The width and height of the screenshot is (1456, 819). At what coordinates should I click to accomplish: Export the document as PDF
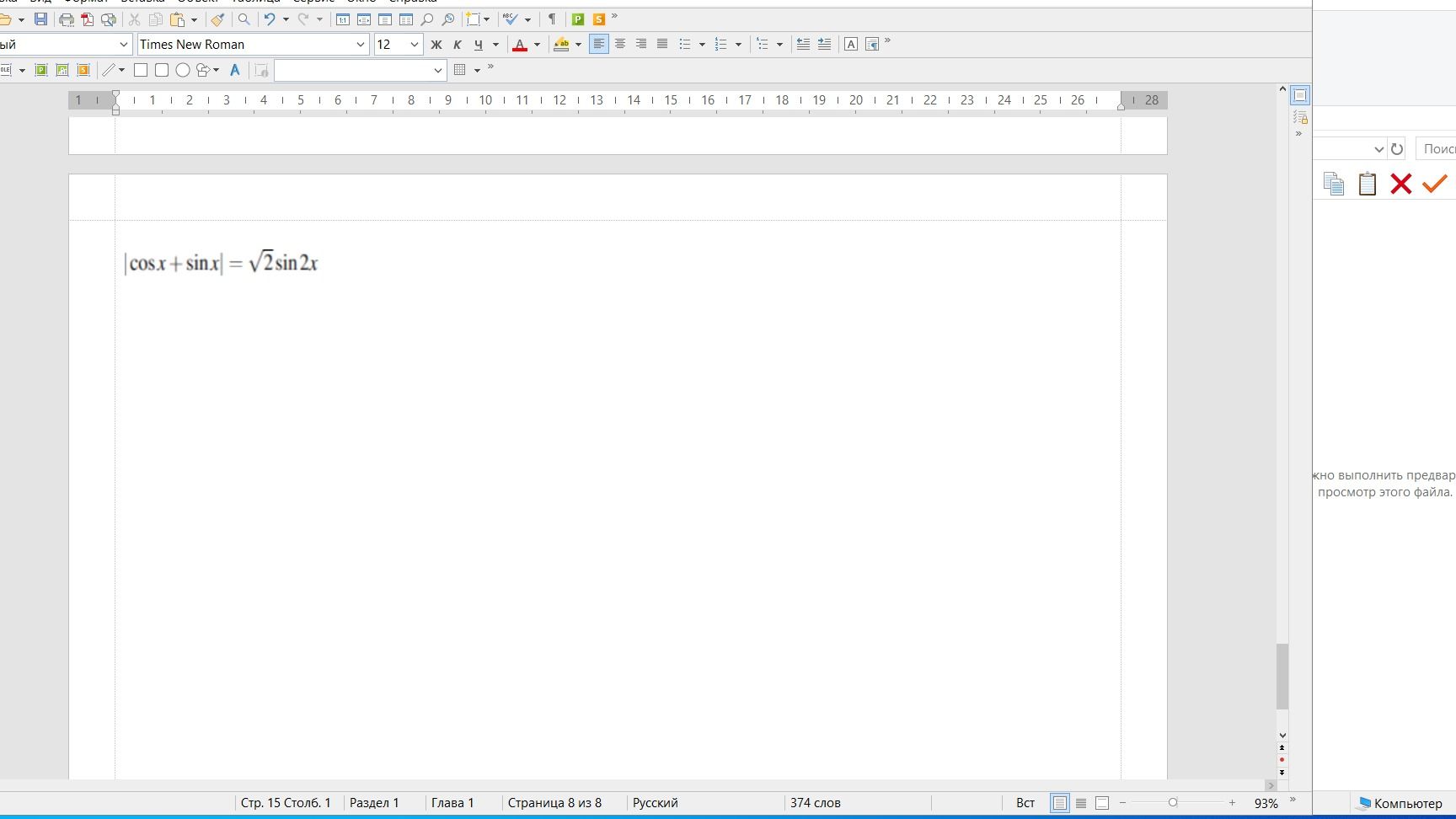point(88,19)
